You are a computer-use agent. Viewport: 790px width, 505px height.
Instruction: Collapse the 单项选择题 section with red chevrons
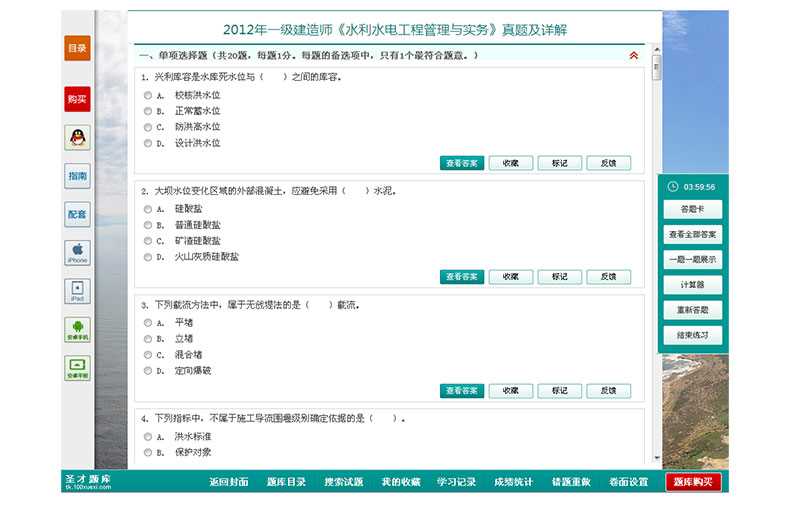633,56
